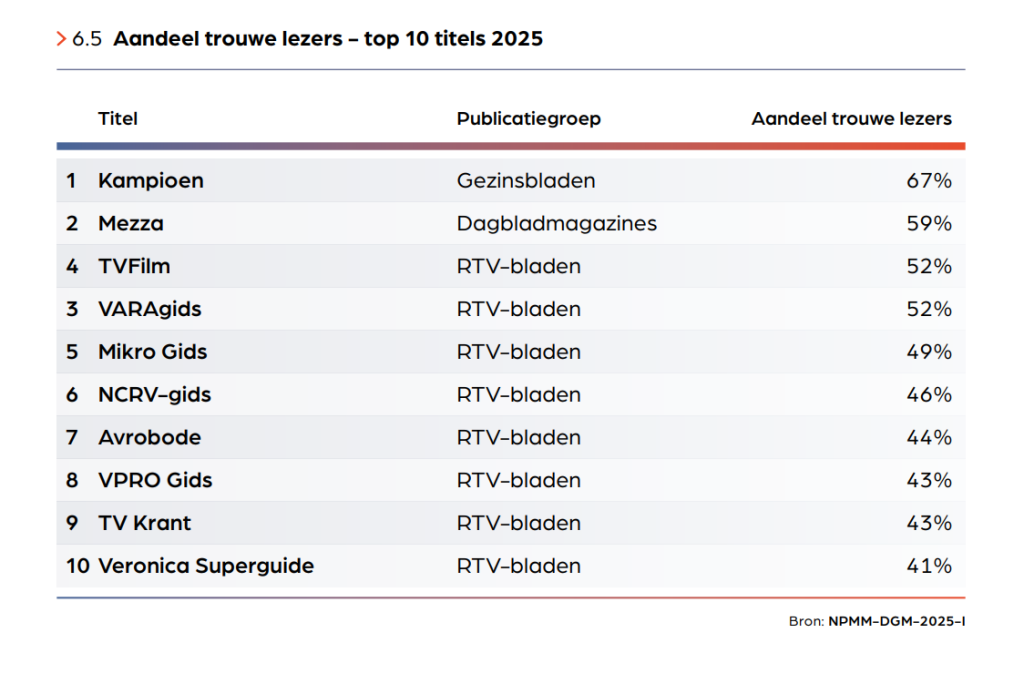Click the Mikro Gids title
This screenshot has width=1024, height=694.
coord(153,352)
